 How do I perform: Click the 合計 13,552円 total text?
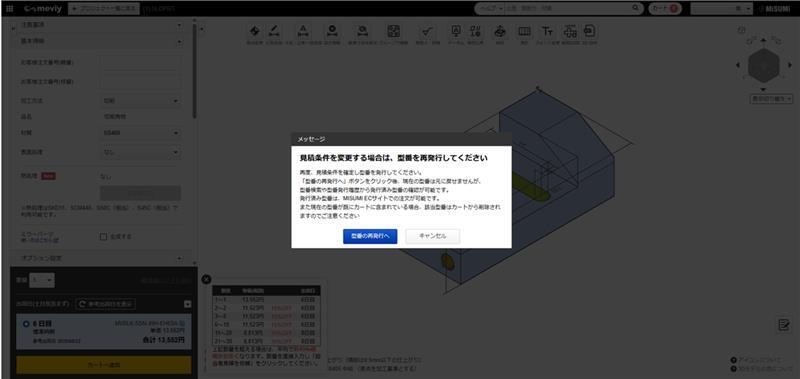coord(164,340)
